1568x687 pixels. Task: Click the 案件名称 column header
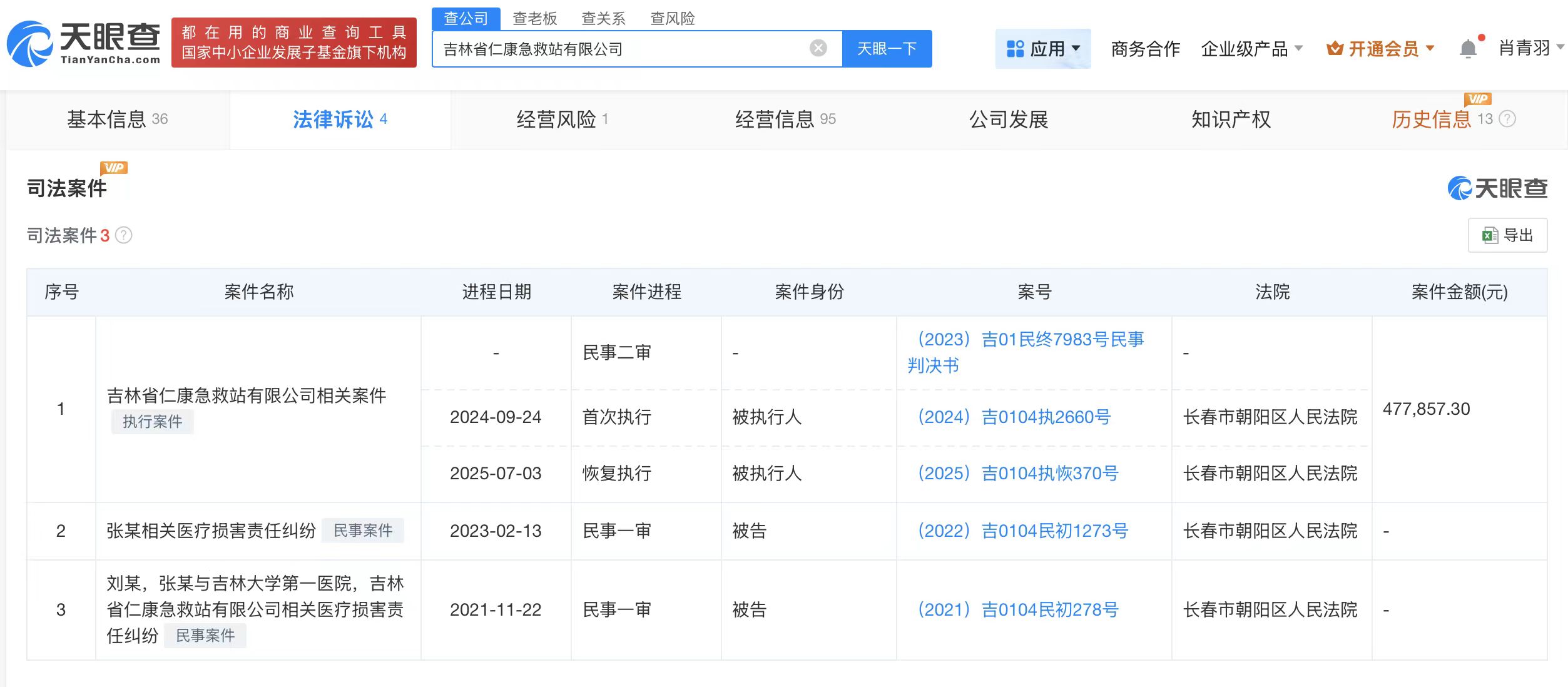(258, 292)
